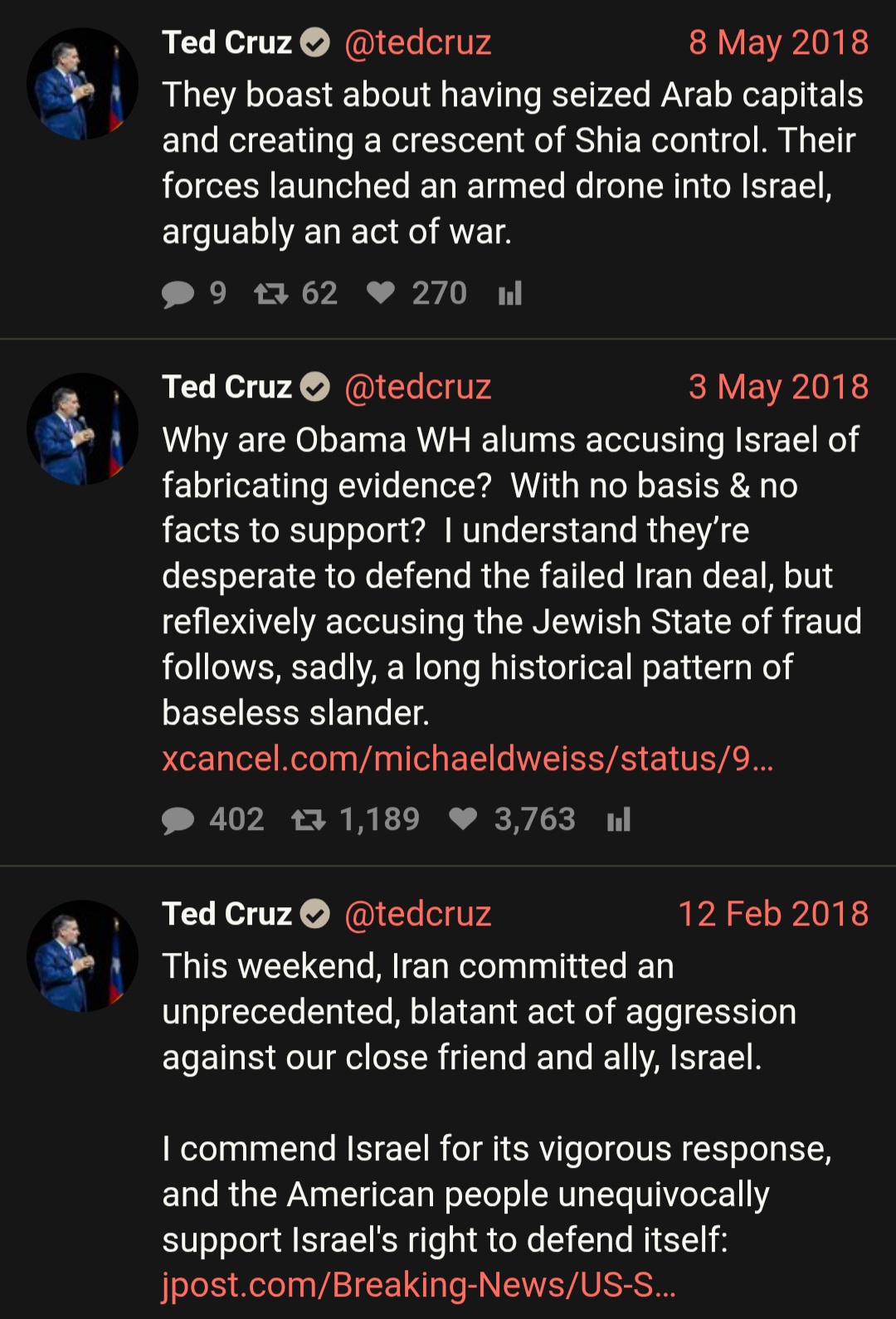Click heart icon with 3,763 likes

click(463, 819)
